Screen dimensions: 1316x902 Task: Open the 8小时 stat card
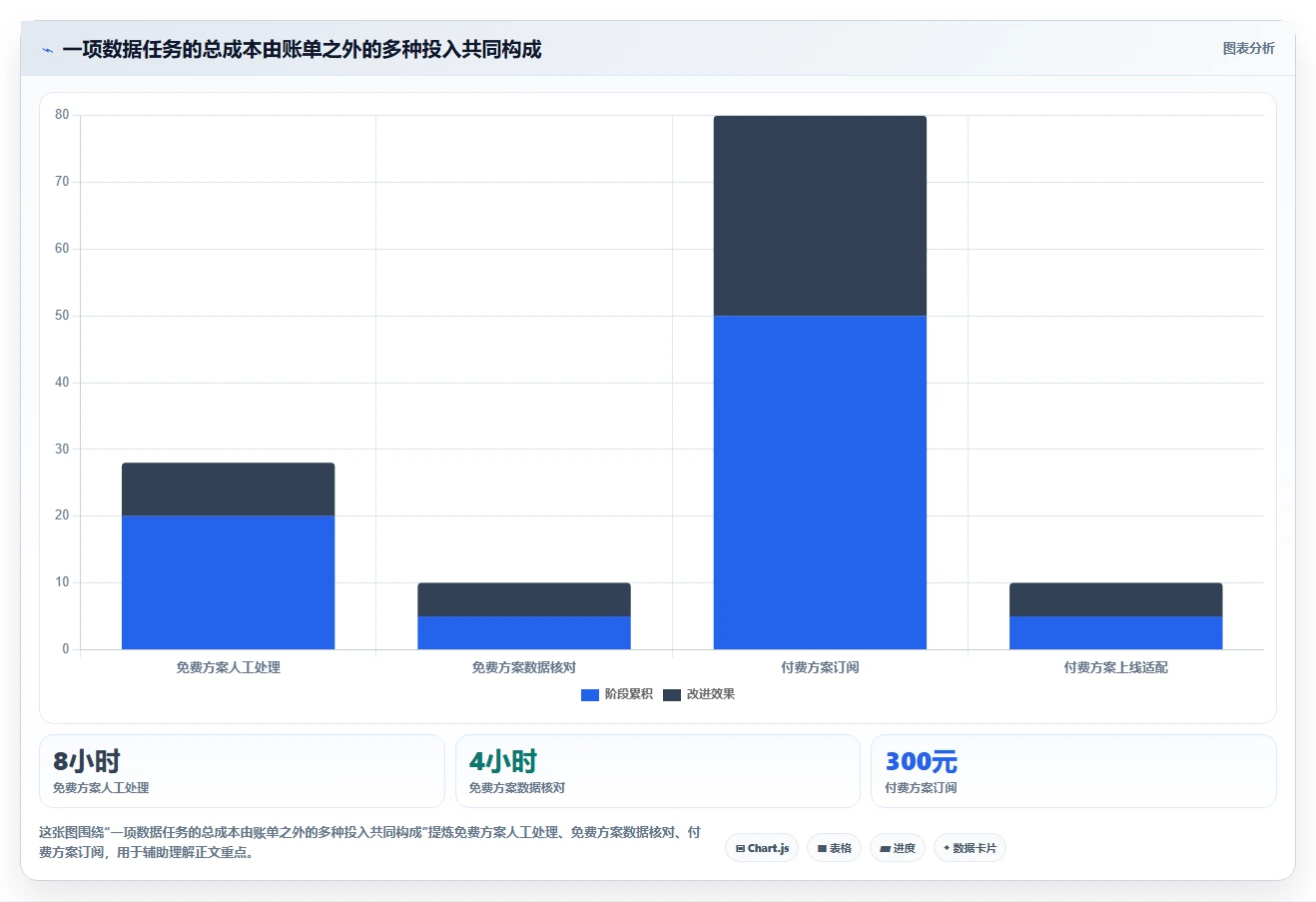point(242,771)
